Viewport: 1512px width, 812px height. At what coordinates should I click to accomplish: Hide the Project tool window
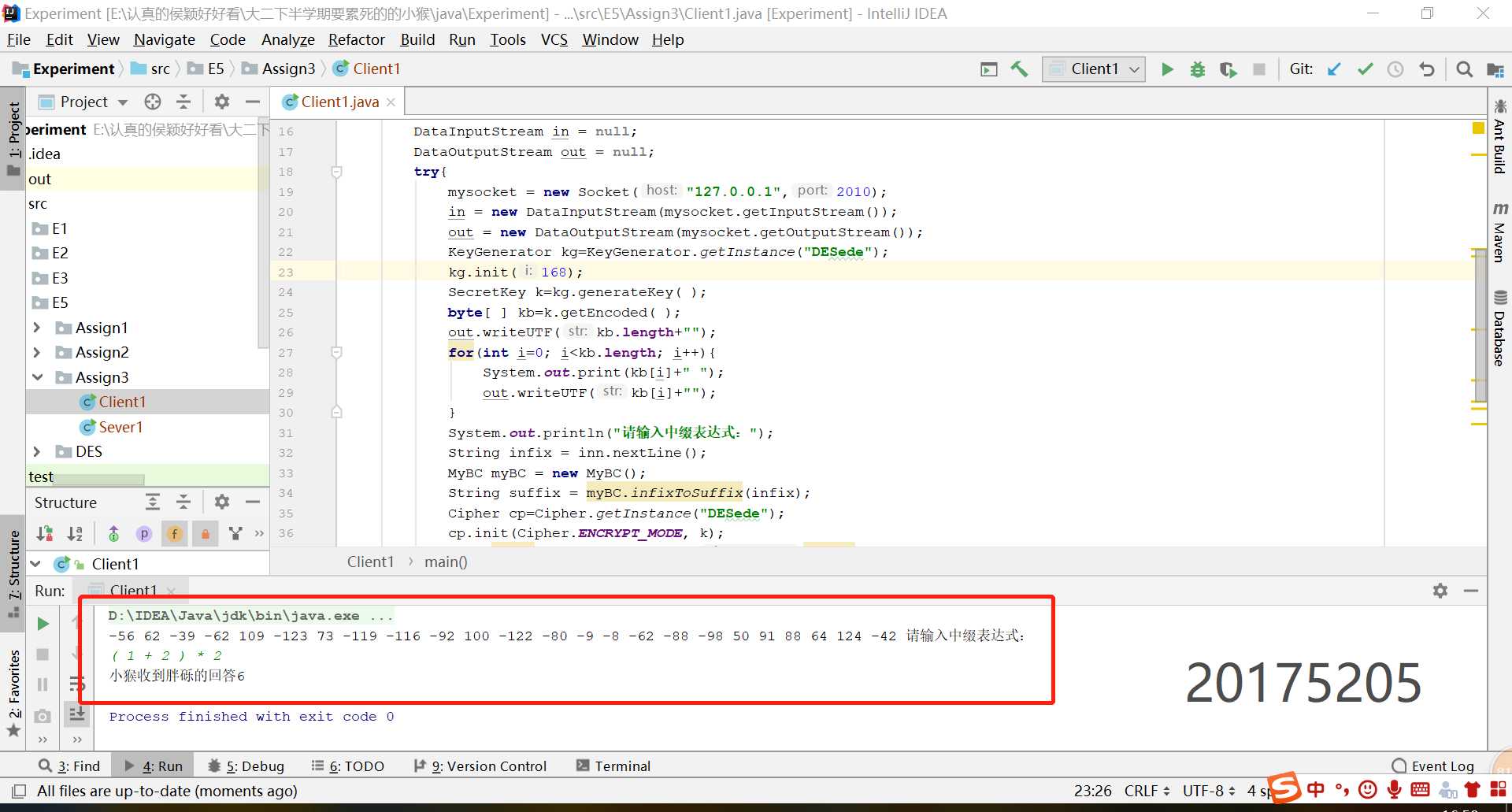point(253,102)
